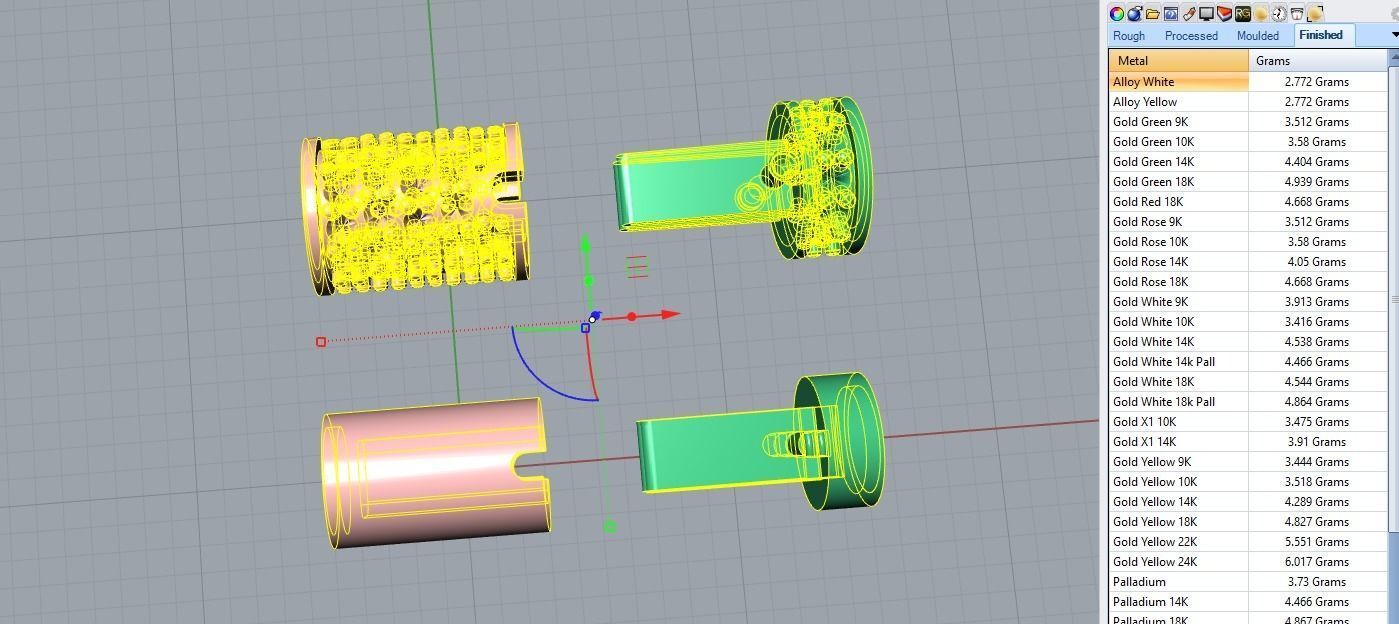
Task: Open the tab overflow dropdown arrow
Action: click(x=1394, y=36)
